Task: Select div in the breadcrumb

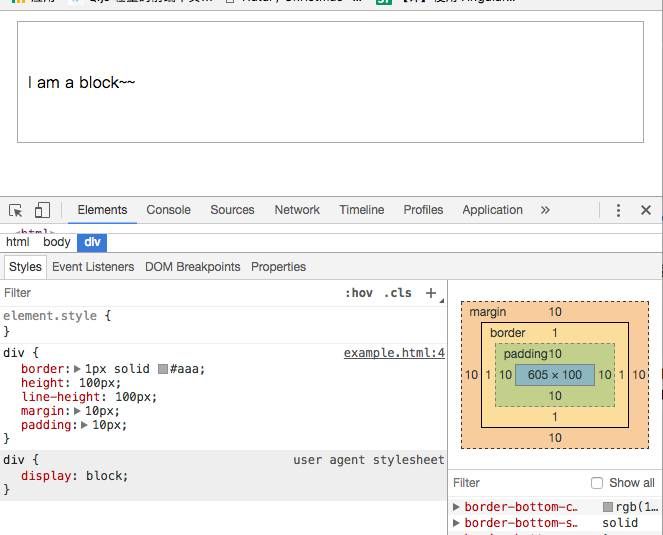Action: [x=92, y=242]
